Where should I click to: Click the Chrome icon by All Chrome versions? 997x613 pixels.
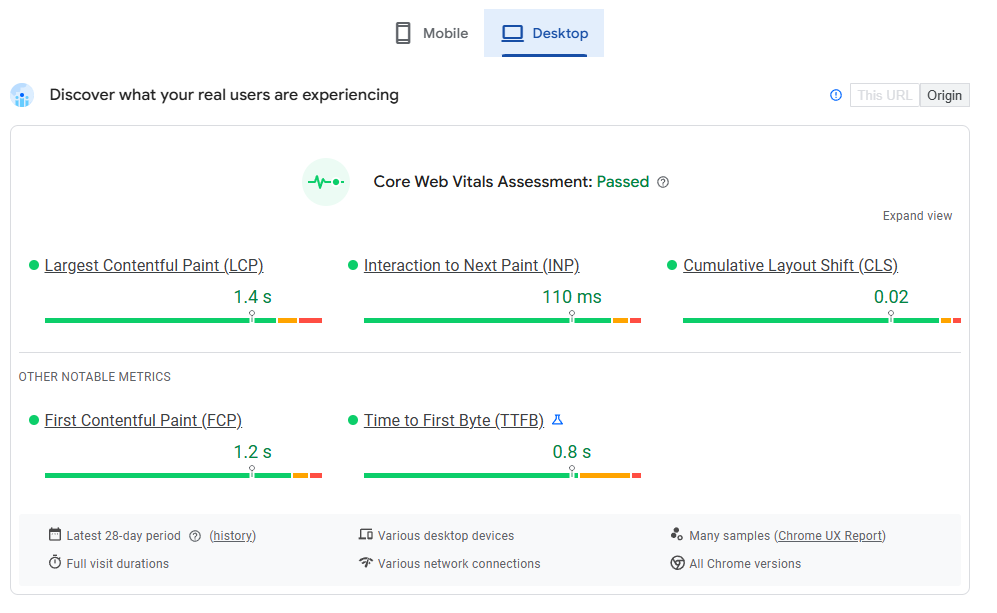click(x=678, y=563)
